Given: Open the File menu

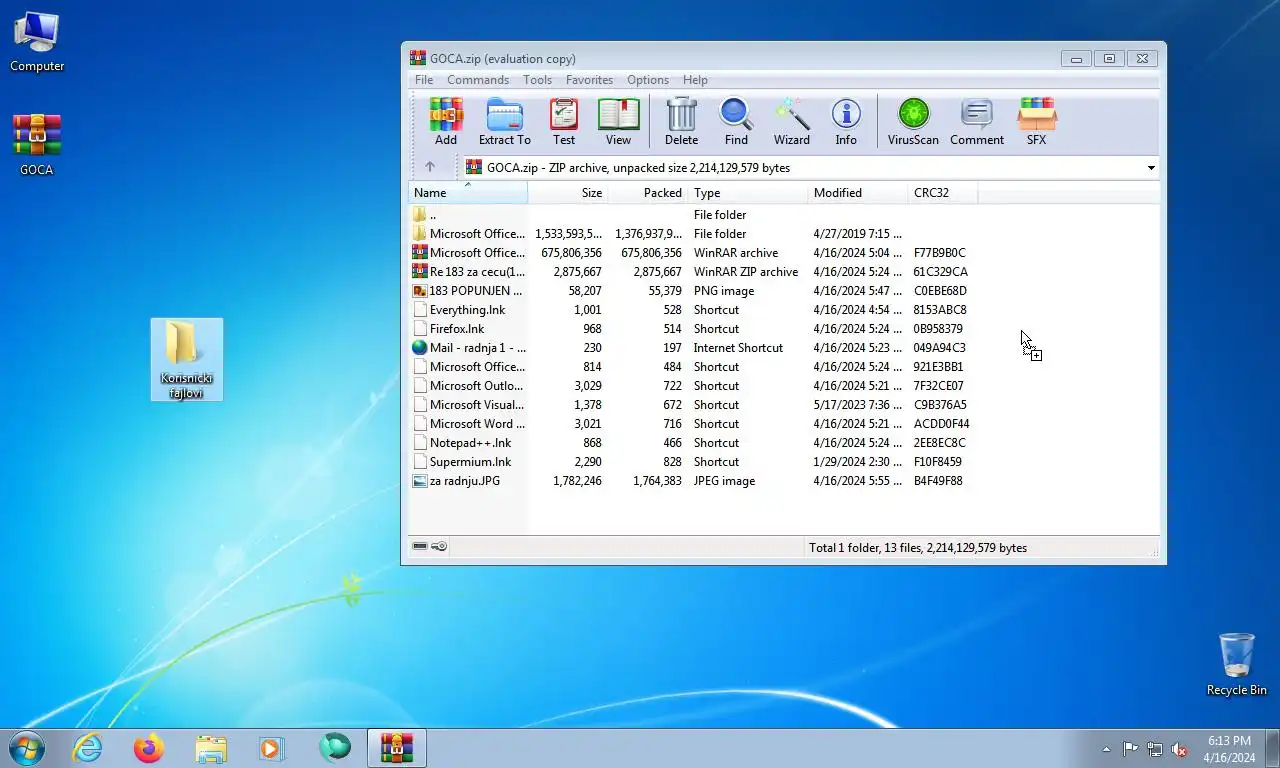Looking at the screenshot, I should click(424, 80).
